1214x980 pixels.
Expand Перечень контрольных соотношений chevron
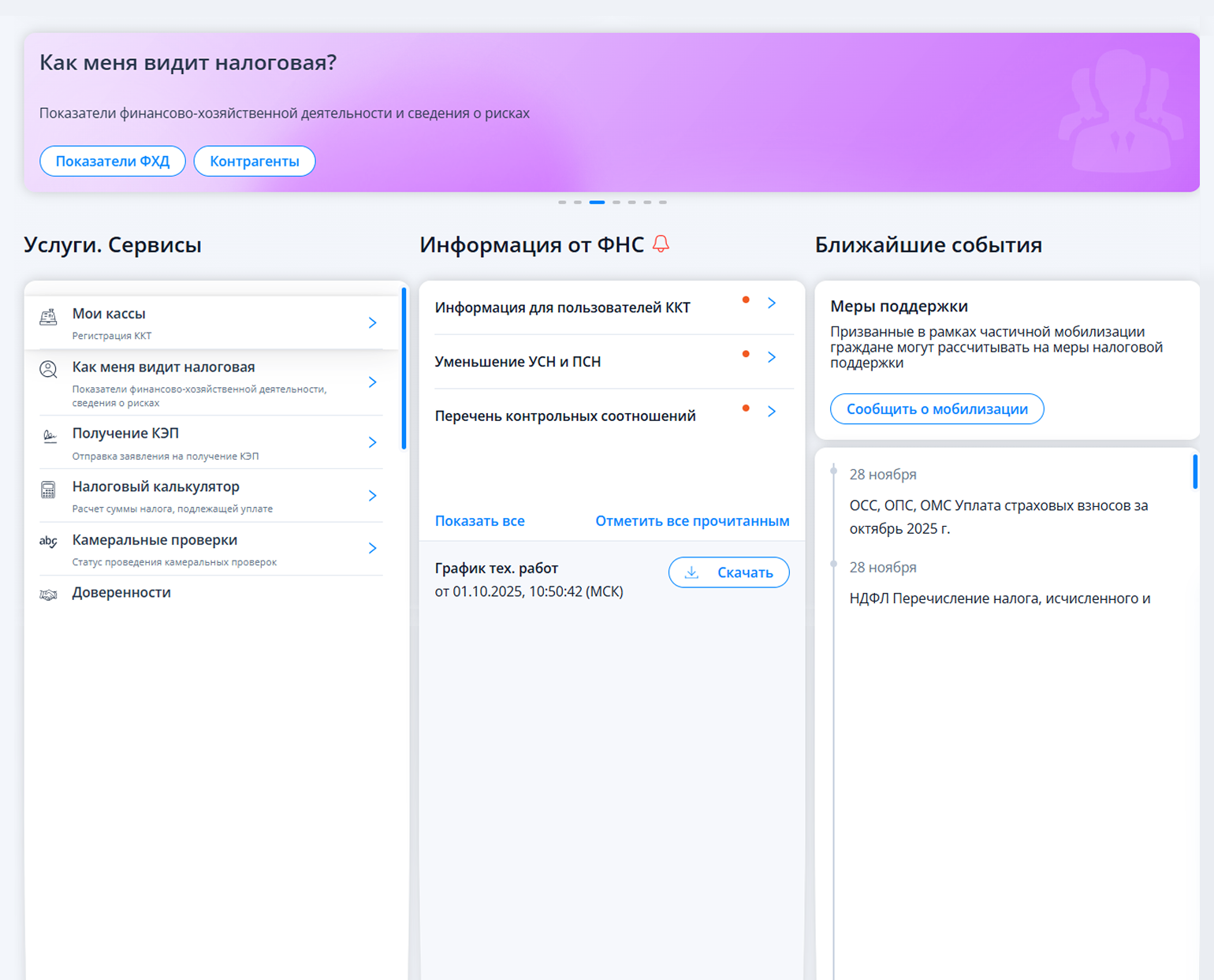pyautogui.click(x=772, y=411)
